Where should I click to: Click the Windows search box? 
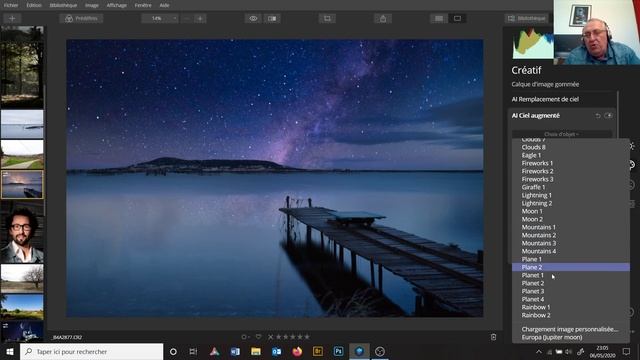[x=91, y=351]
